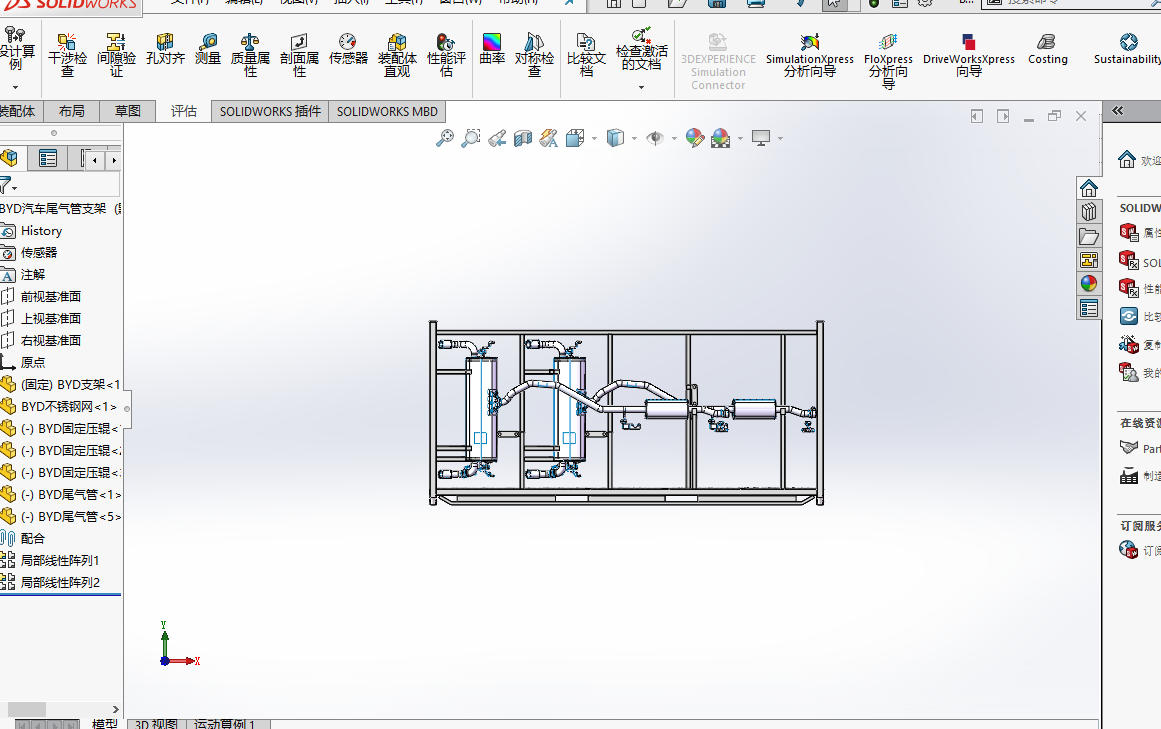Open the 比较文档 compare documents tool

[586, 56]
